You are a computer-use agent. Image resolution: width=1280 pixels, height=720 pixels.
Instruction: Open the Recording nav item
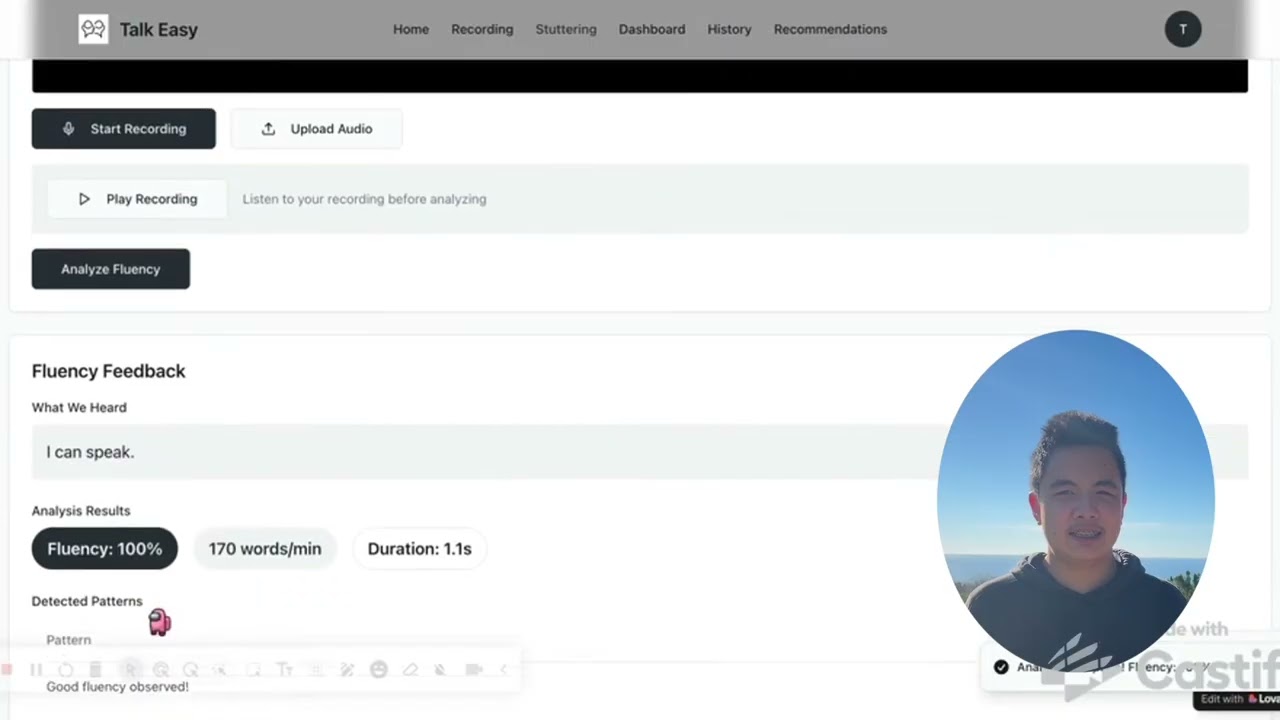coord(482,29)
